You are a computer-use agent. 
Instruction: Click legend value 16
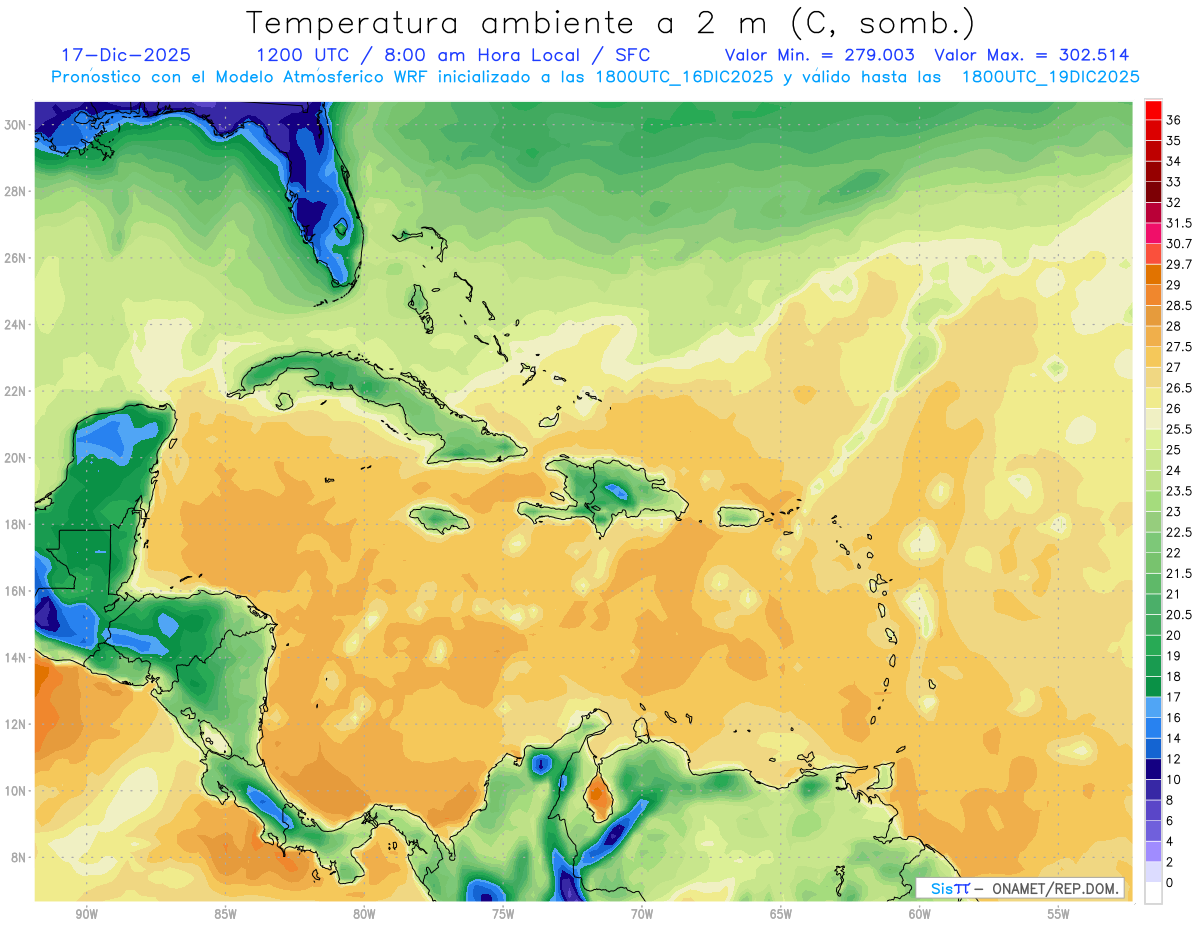[x=1174, y=717]
